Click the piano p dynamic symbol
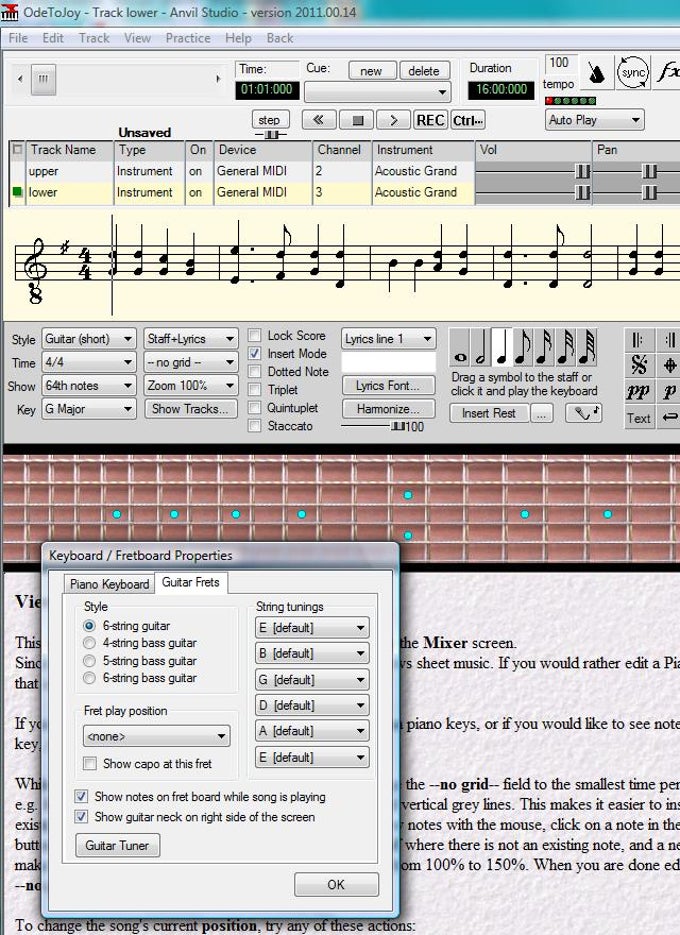The height and width of the screenshot is (935, 680). point(669,392)
